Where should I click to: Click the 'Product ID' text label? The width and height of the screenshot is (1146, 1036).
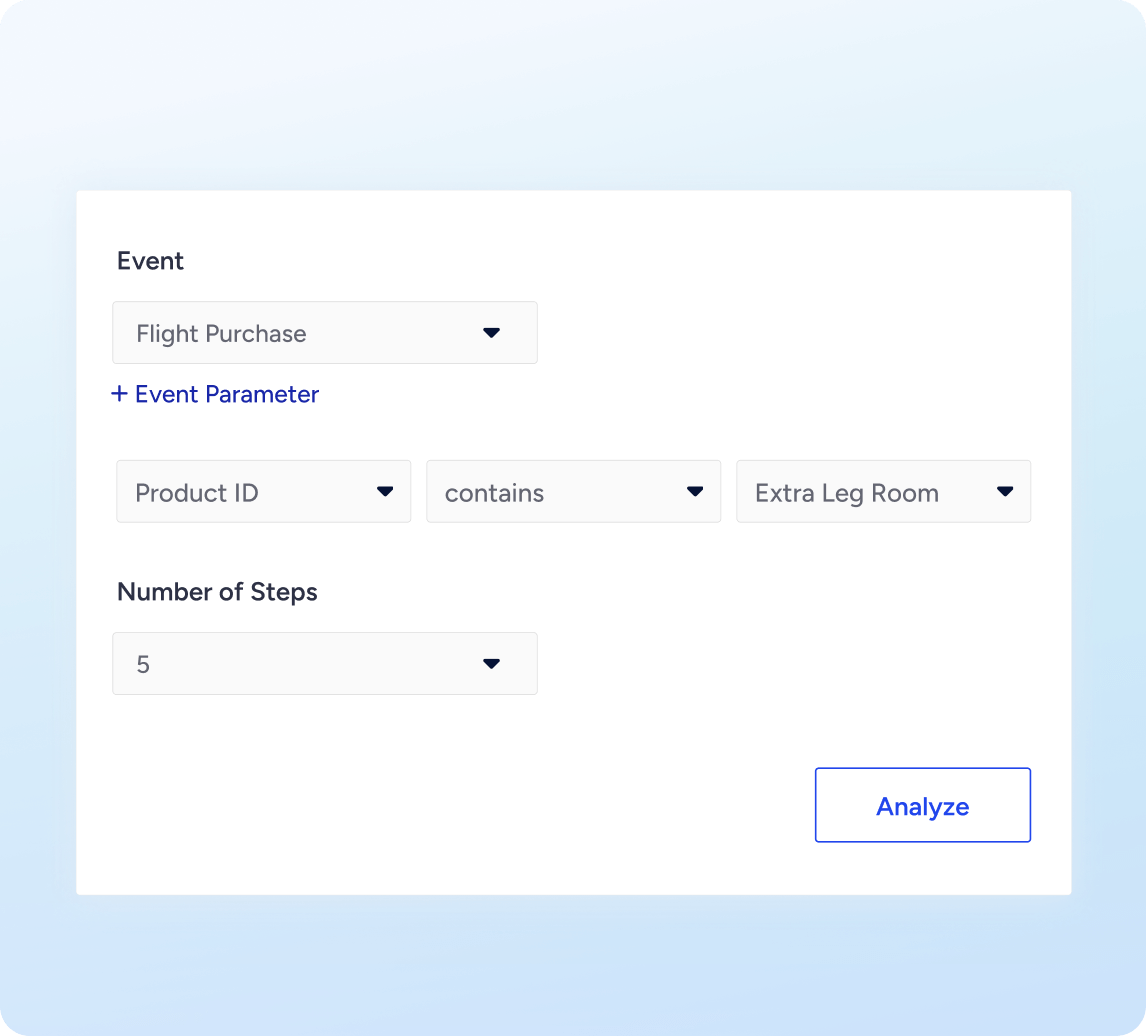pos(197,493)
